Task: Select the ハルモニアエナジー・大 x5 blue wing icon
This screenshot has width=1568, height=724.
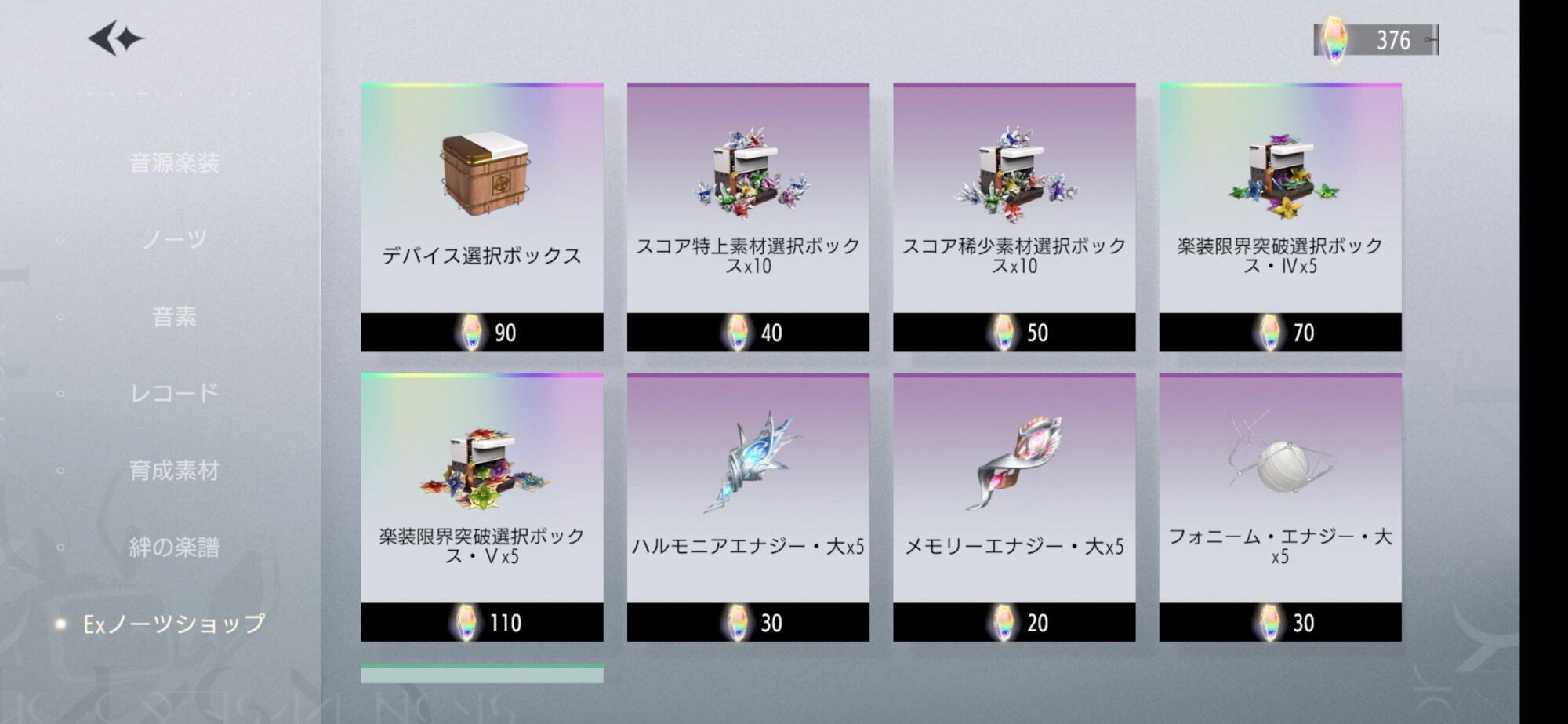Action: pyautogui.click(x=751, y=461)
